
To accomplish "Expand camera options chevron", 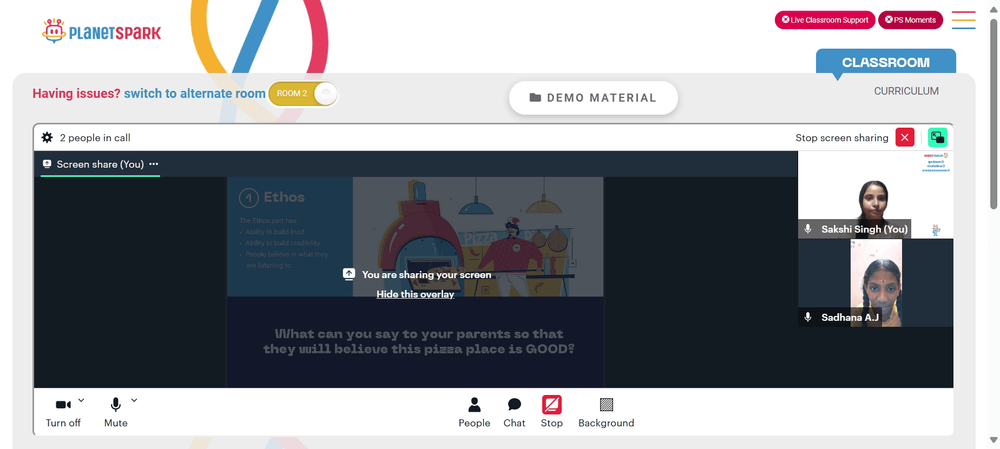I will click(81, 400).
